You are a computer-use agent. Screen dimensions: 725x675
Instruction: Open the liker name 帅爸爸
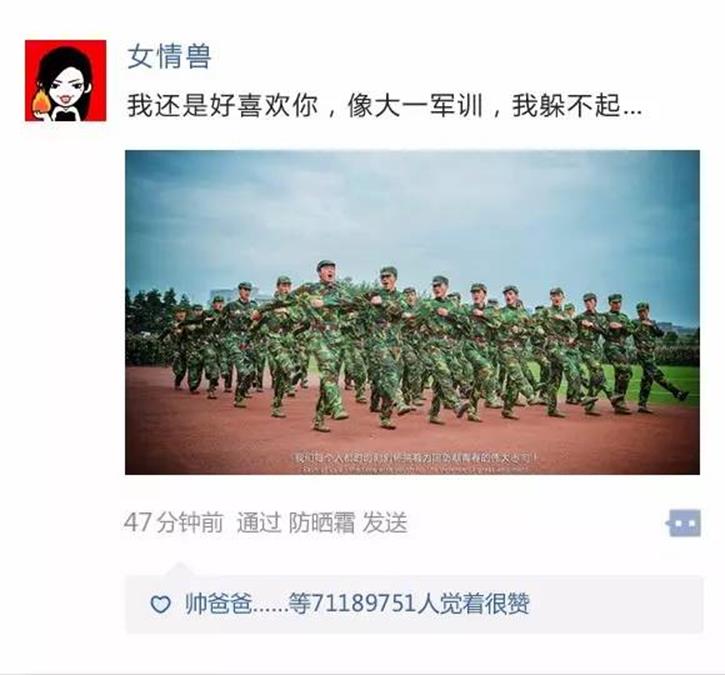click(218, 604)
